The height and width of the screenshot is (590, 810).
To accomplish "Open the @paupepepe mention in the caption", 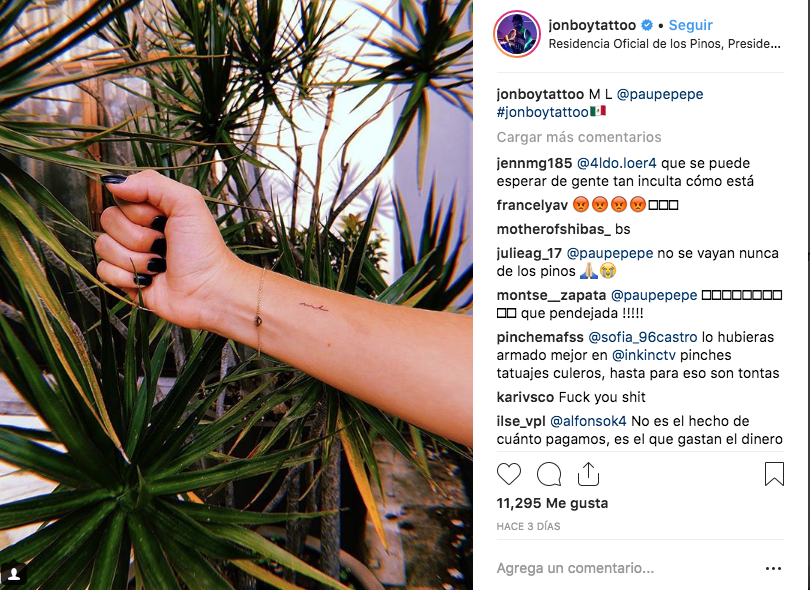I will click(660, 94).
